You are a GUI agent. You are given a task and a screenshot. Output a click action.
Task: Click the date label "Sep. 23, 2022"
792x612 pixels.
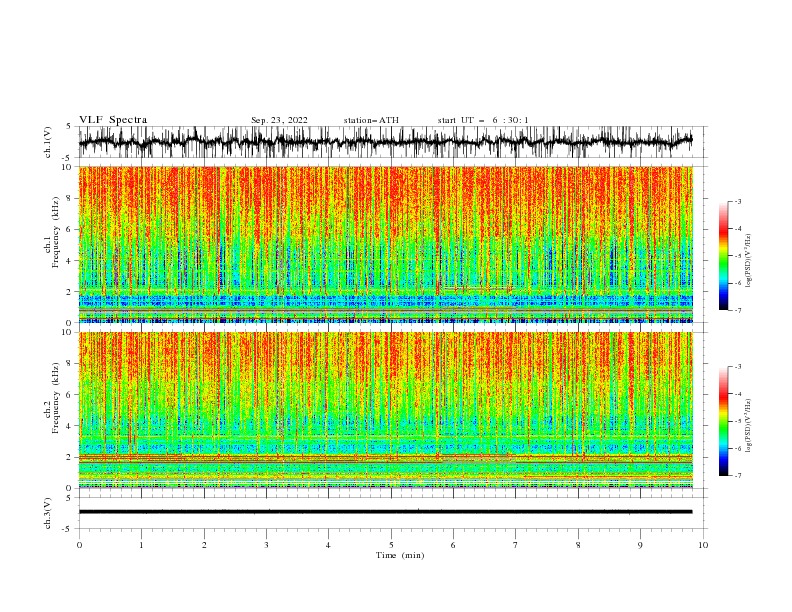point(279,120)
